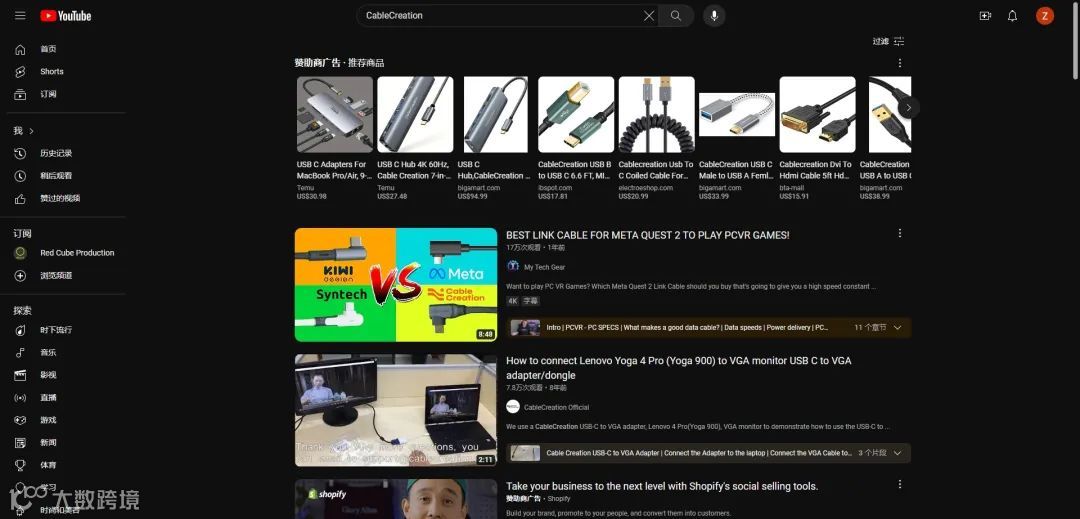
Task: Click the 字幕 subtitles badge
Action: point(530,301)
